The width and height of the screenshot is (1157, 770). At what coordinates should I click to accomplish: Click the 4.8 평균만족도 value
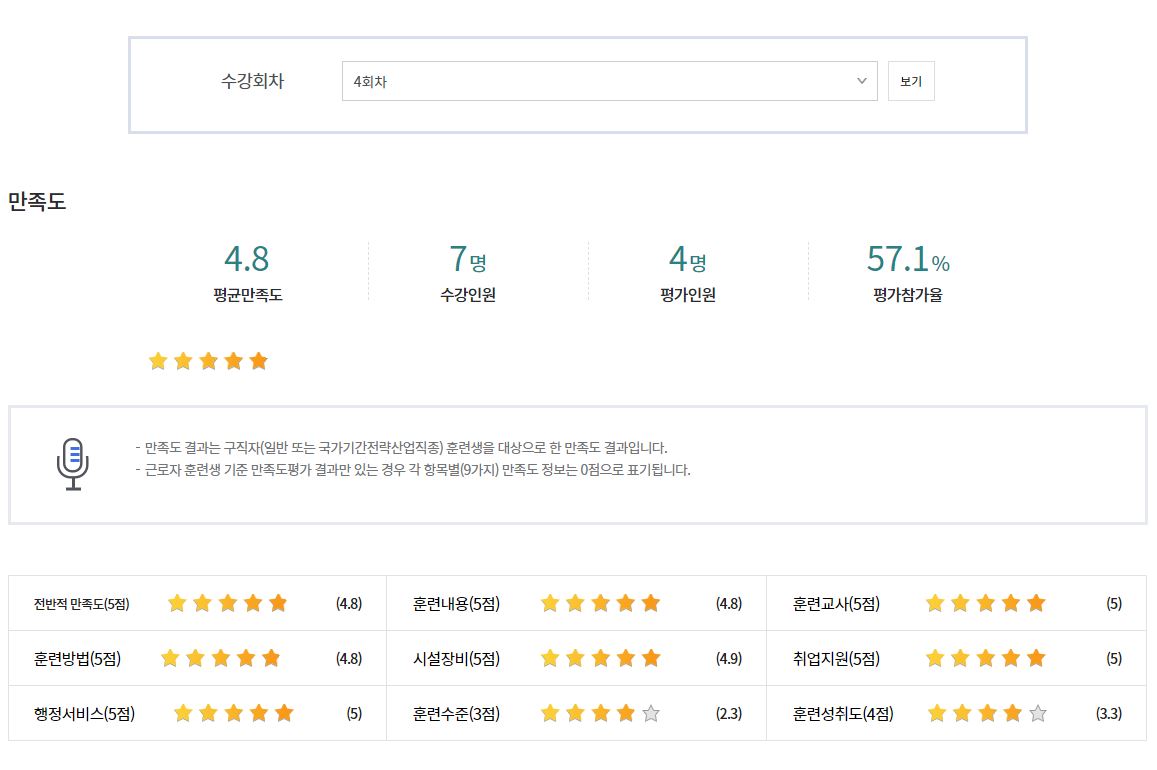tap(246, 259)
